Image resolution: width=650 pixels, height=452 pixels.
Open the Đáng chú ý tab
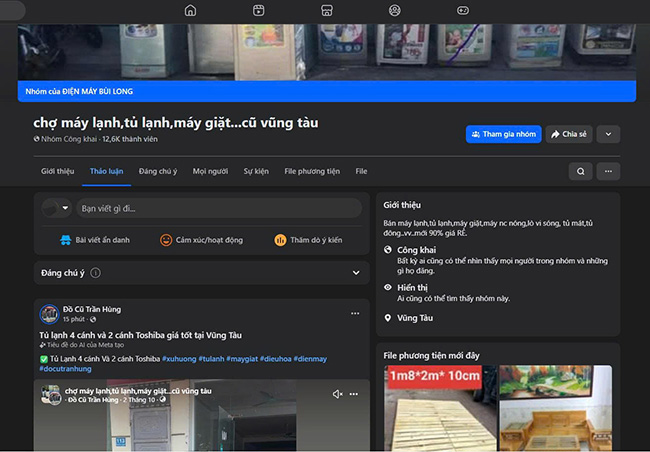(x=158, y=171)
